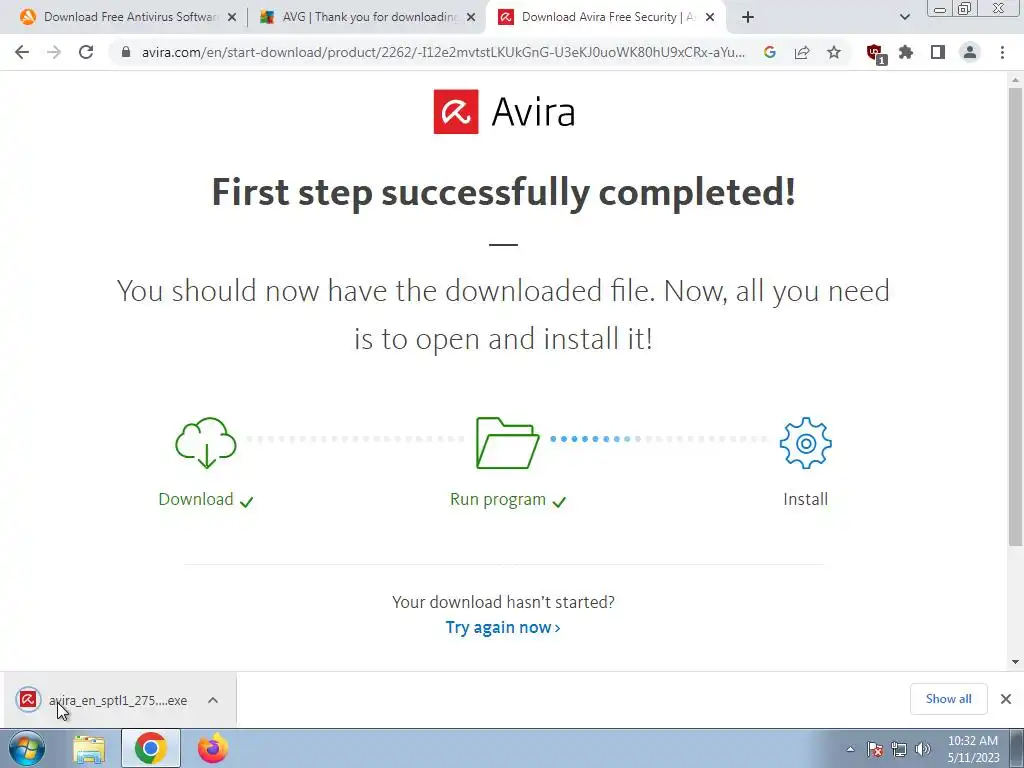Open the Extensions puzzle icon
The height and width of the screenshot is (768, 1024).
(x=906, y=52)
